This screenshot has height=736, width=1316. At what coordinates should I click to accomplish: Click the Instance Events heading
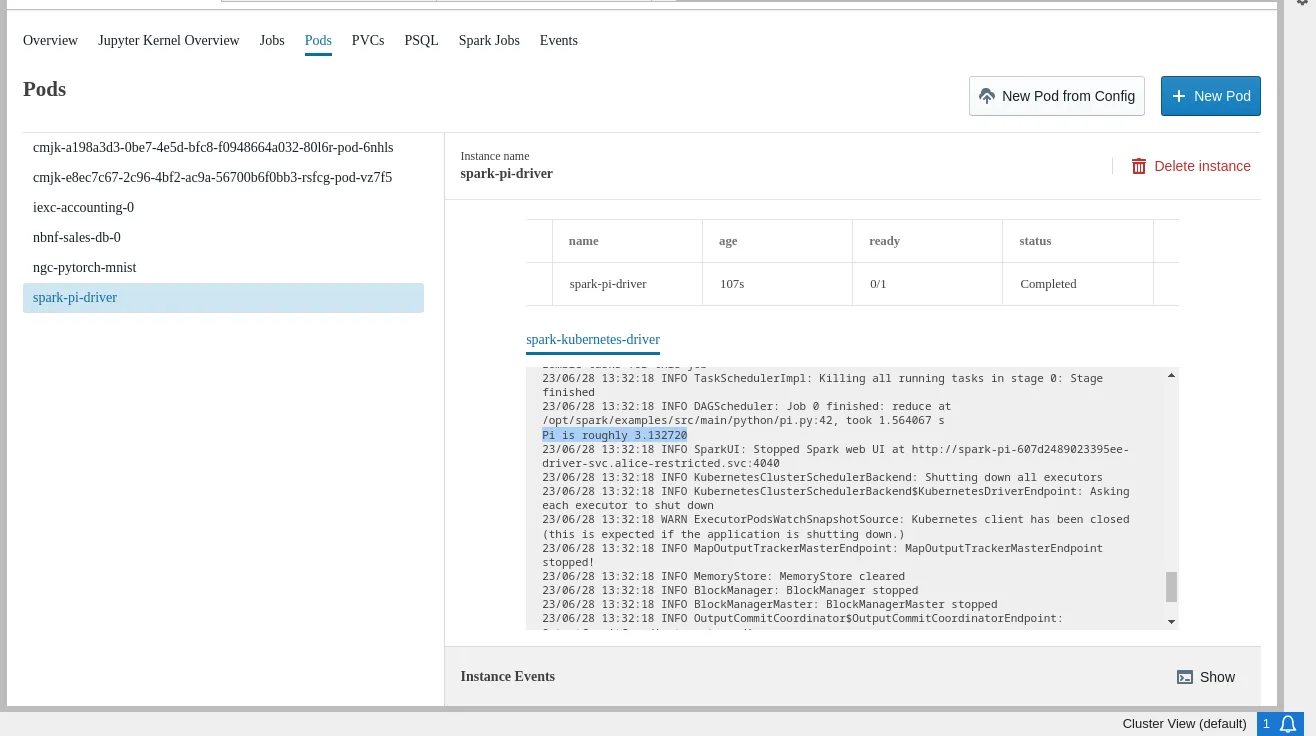pos(507,677)
